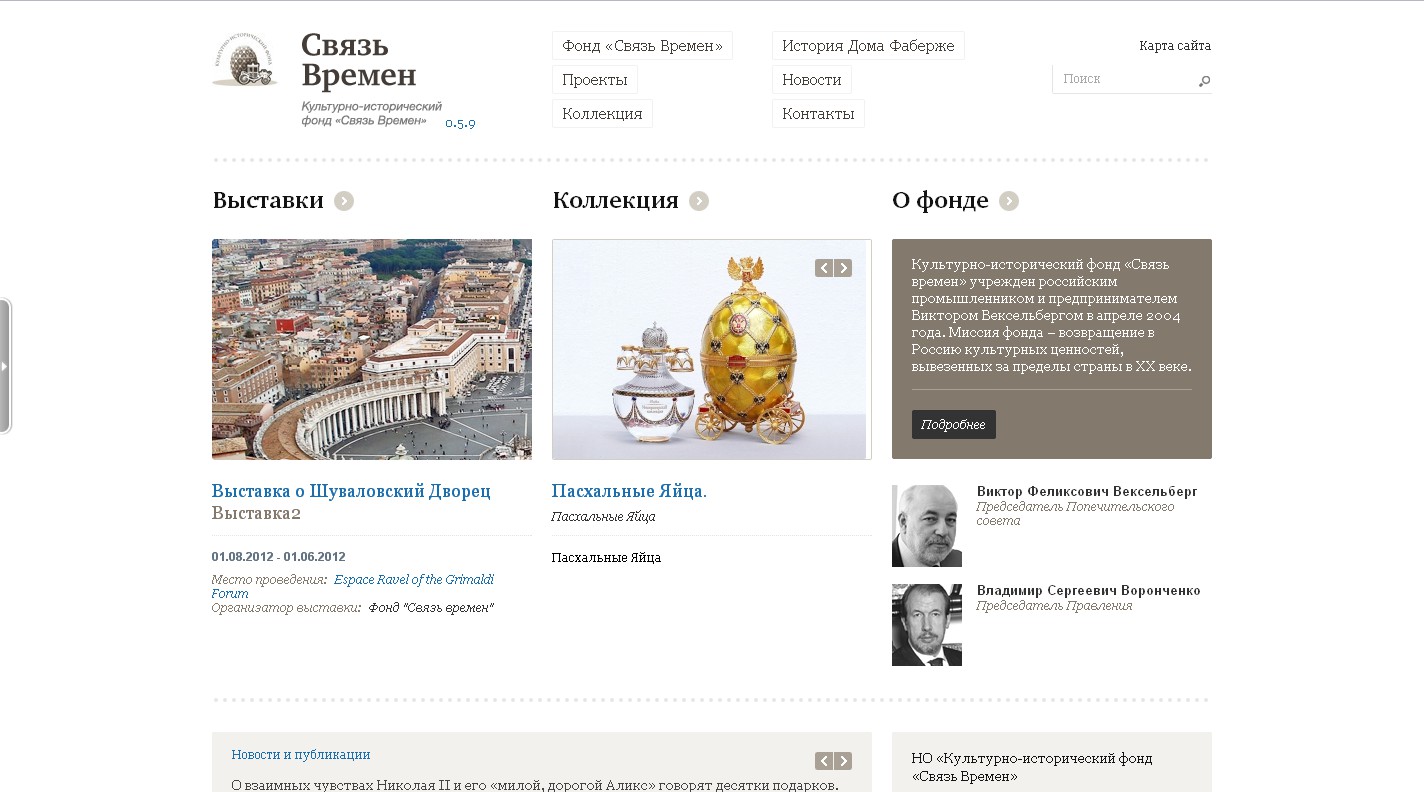
Task: Click in the Поиск search field
Action: tap(1124, 79)
